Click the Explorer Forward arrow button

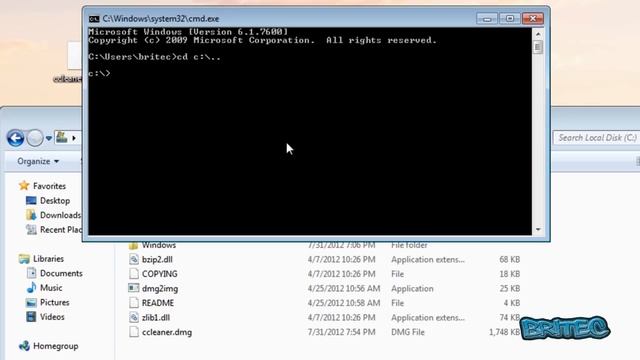coord(35,138)
